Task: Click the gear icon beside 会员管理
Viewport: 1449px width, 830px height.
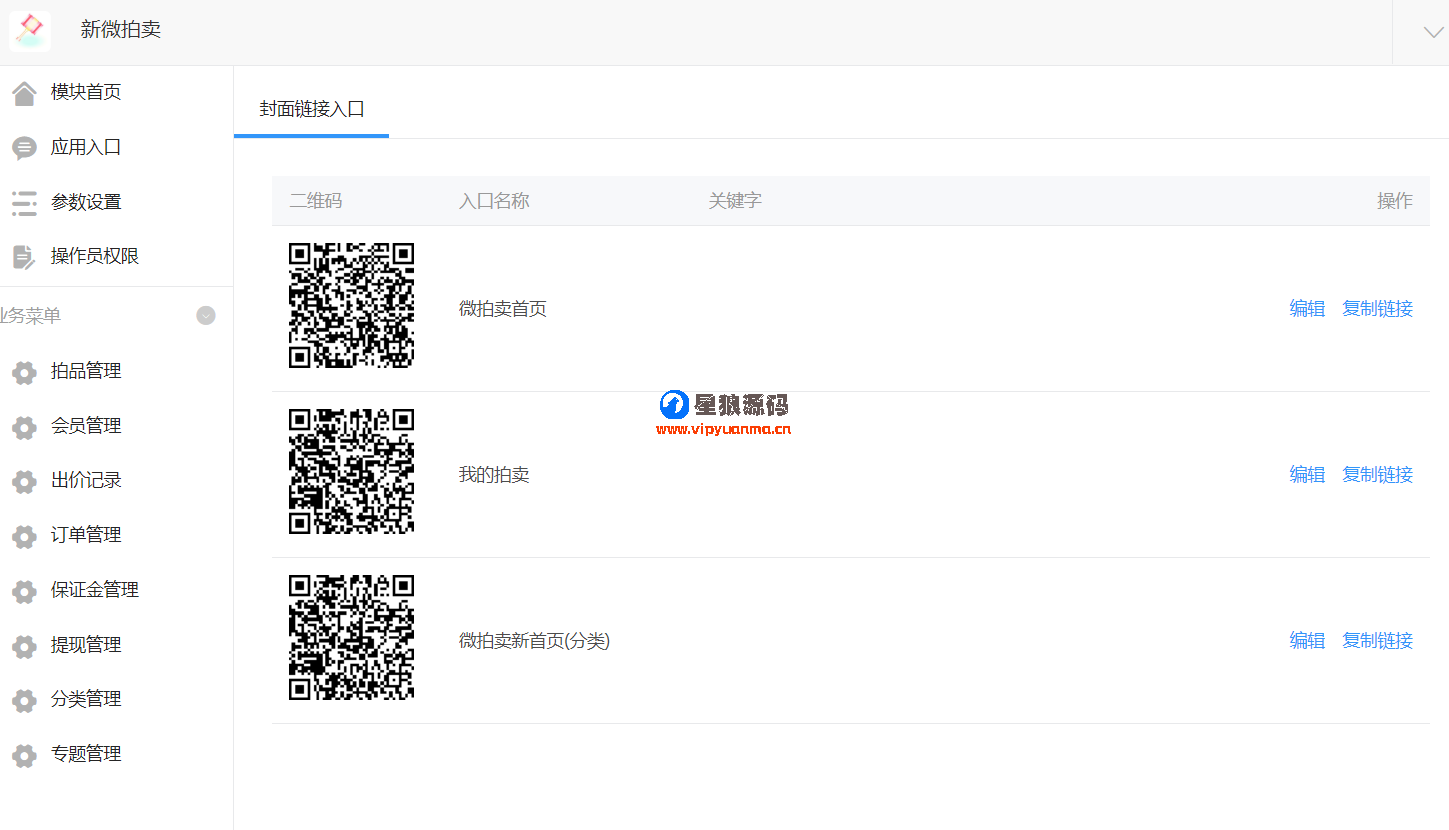Action: coord(24,428)
